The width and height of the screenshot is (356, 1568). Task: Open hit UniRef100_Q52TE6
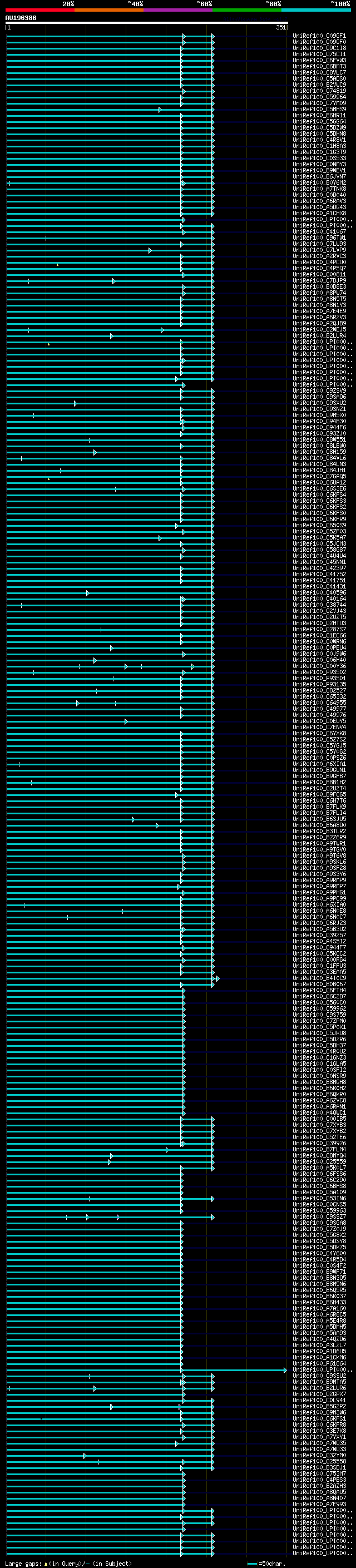coord(319,1137)
